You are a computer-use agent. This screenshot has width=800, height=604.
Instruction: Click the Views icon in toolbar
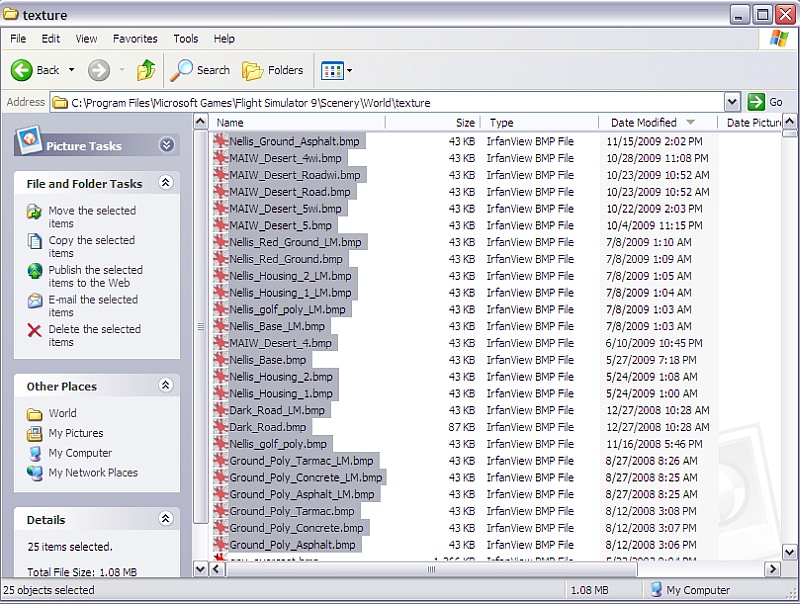(x=331, y=70)
